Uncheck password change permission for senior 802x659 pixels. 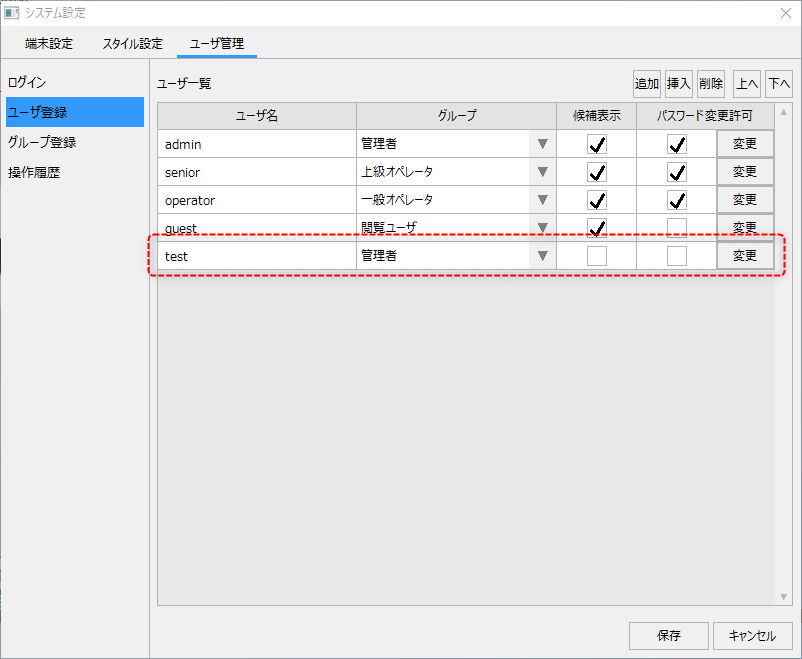pos(677,172)
